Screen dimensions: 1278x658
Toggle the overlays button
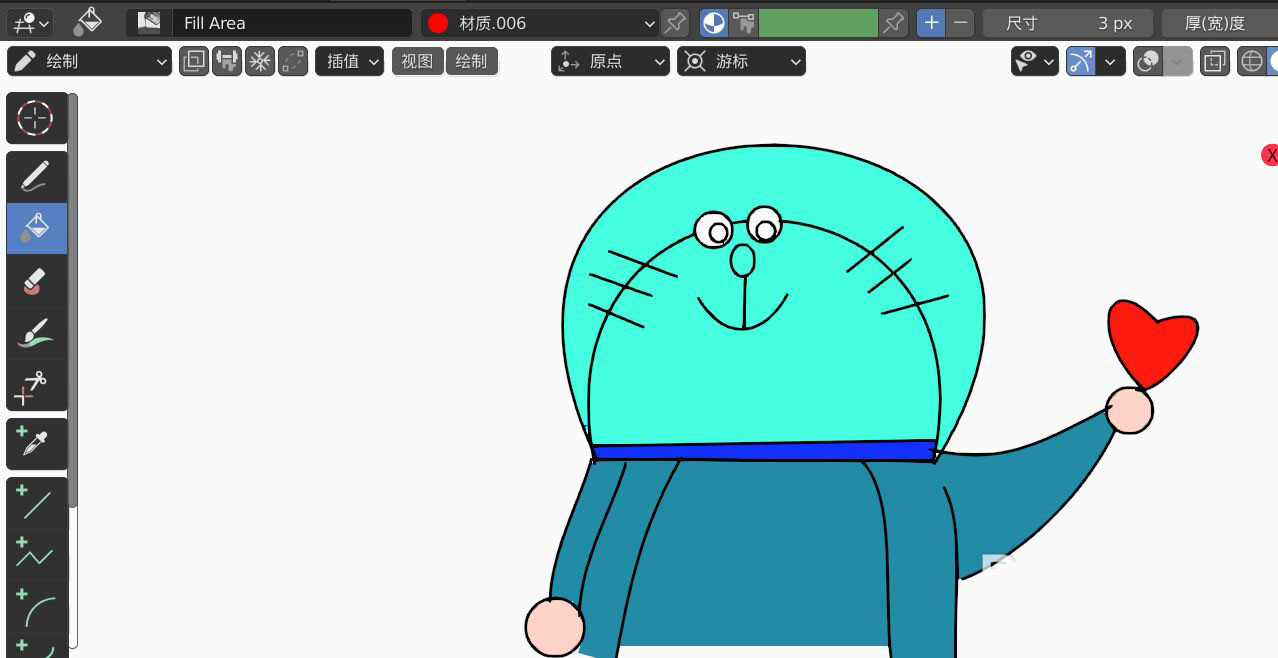(x=1148, y=62)
